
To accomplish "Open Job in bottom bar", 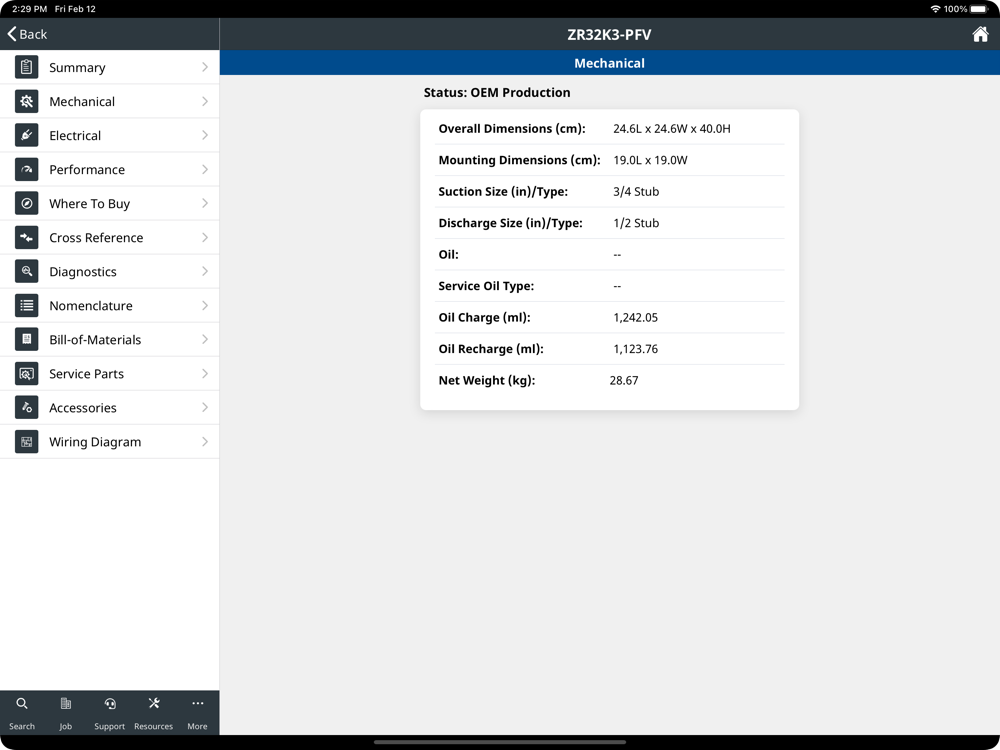I will [x=66, y=713].
